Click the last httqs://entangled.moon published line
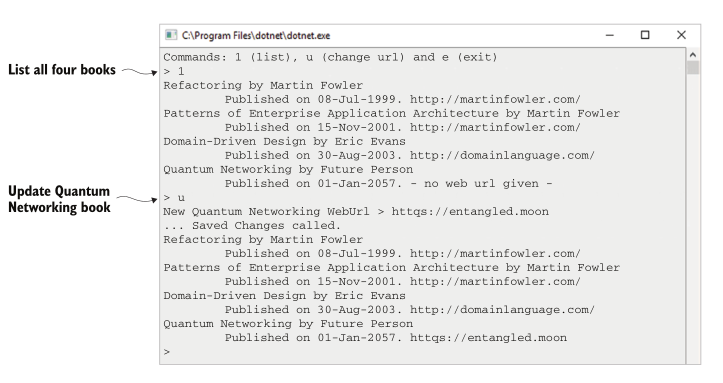Viewport: 723px width, 383px height. pos(396,338)
